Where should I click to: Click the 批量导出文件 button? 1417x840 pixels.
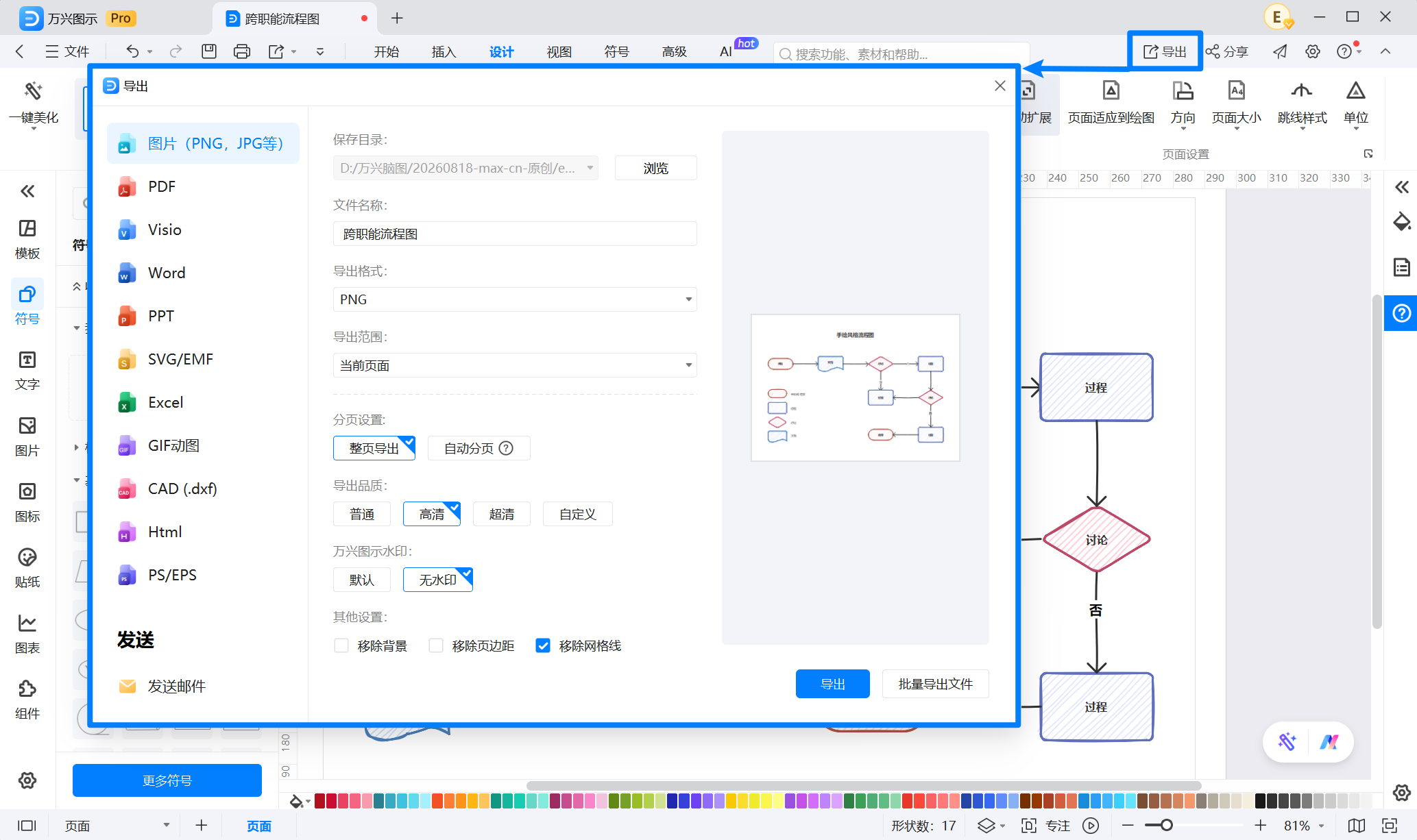point(935,684)
